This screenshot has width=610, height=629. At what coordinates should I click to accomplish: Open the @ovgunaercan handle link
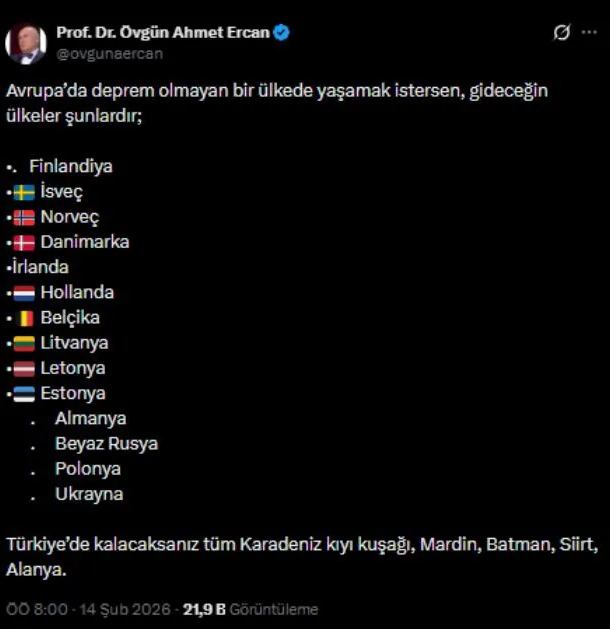pos(109,53)
